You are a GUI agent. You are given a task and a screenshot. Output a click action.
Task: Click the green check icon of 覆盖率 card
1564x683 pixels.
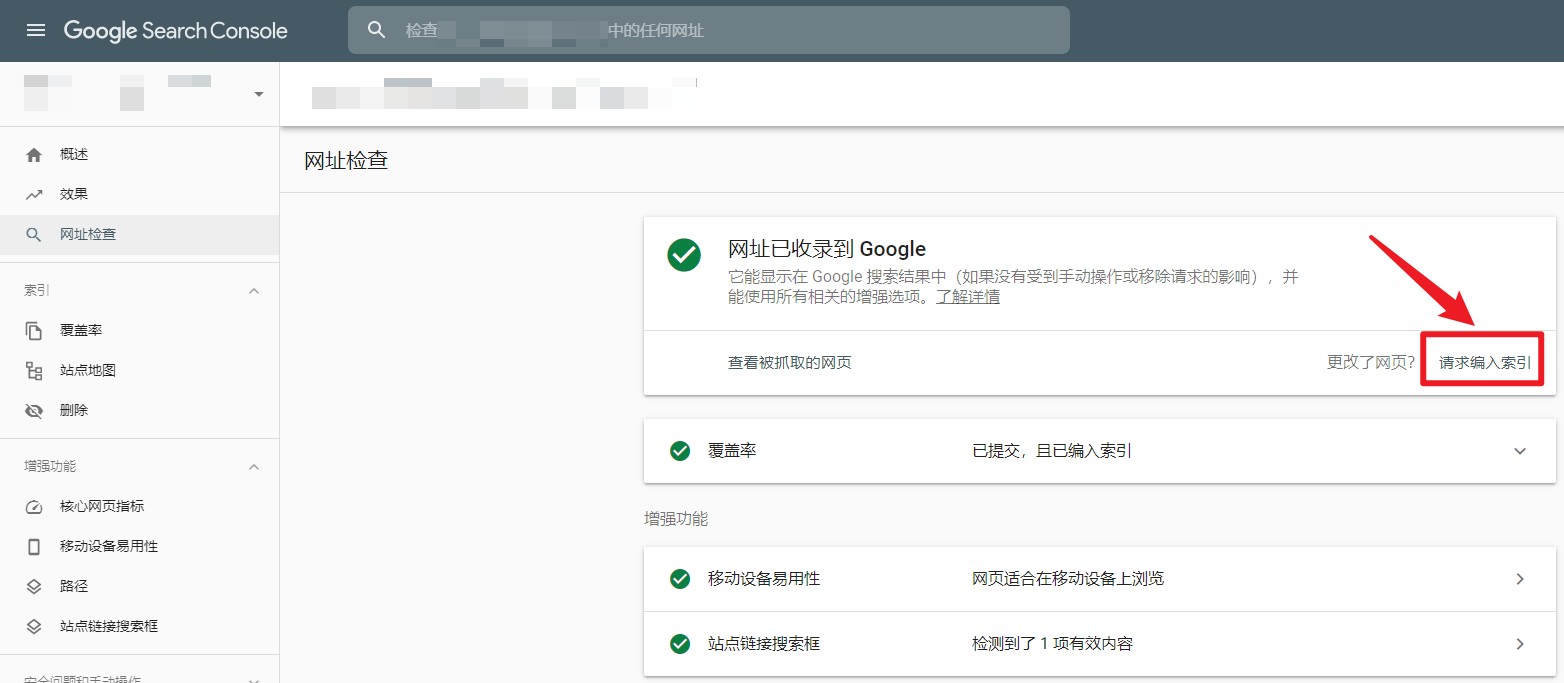(x=680, y=451)
